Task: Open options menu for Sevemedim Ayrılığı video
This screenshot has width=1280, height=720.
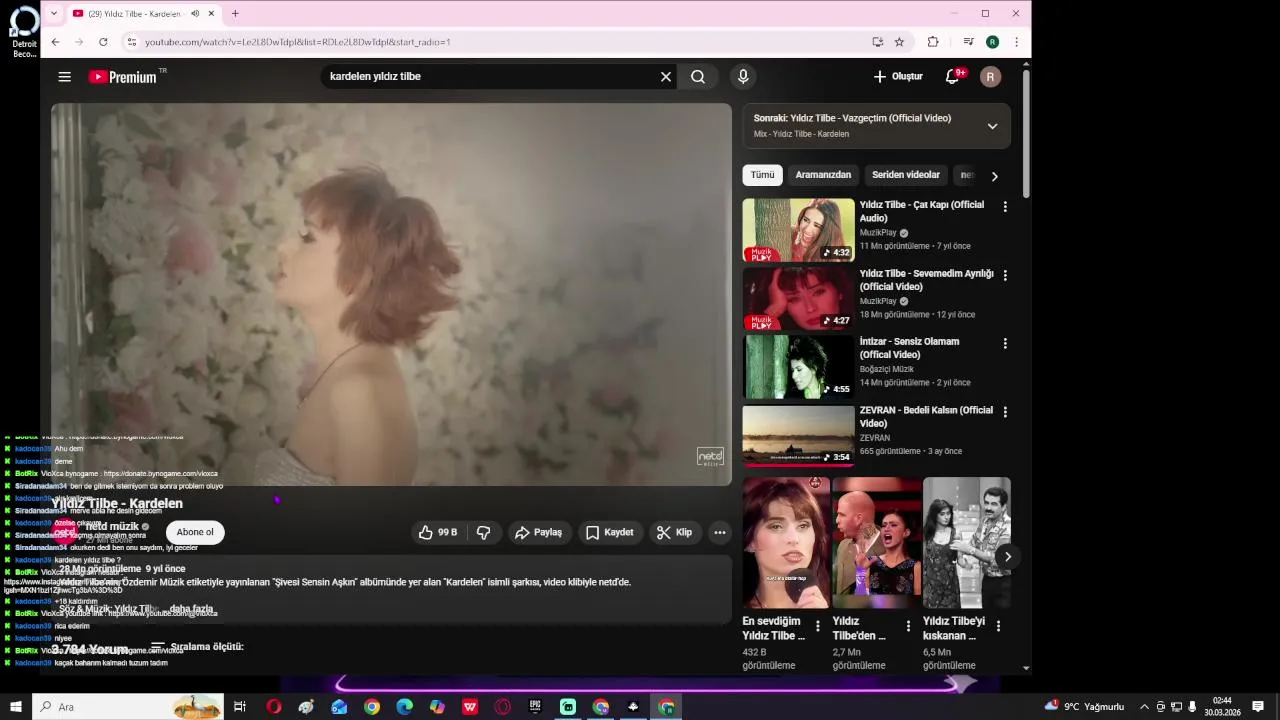Action: (x=1005, y=275)
